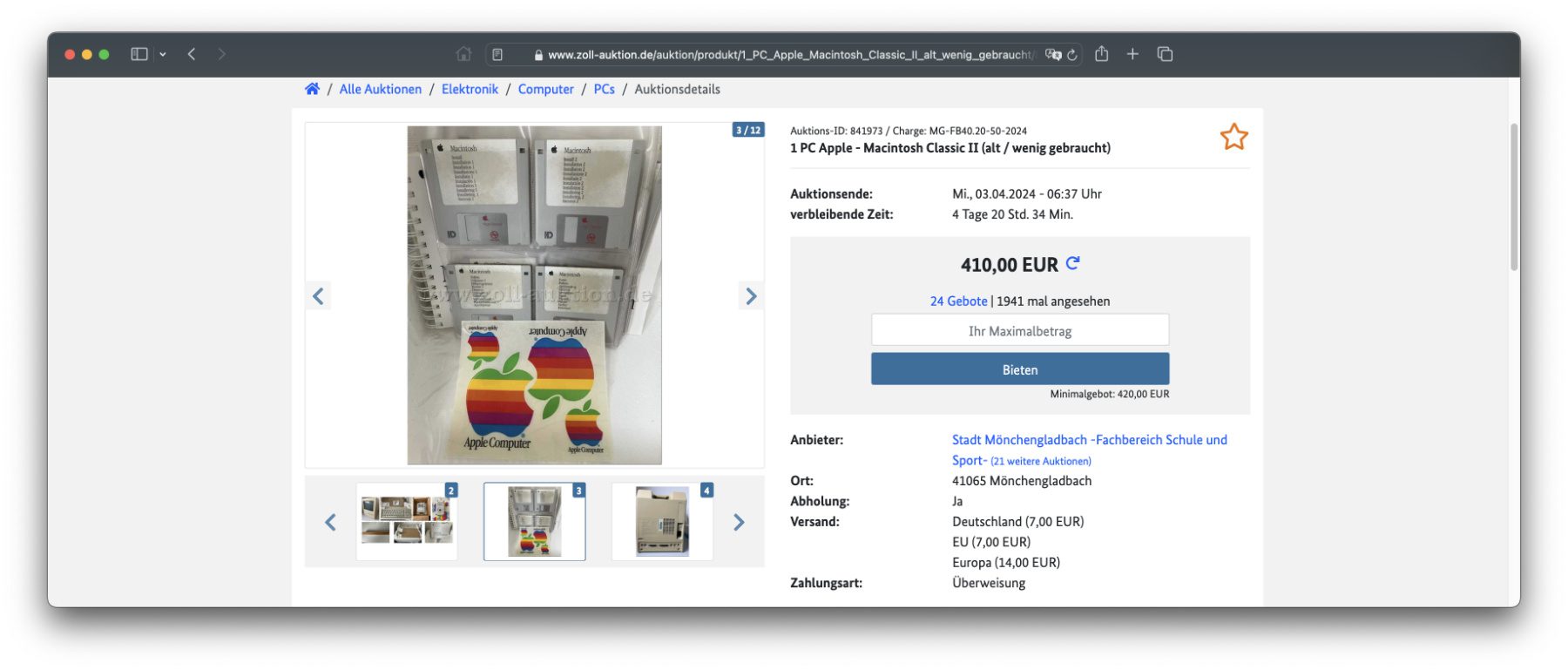Translate the page from the address bar

coord(1052,54)
